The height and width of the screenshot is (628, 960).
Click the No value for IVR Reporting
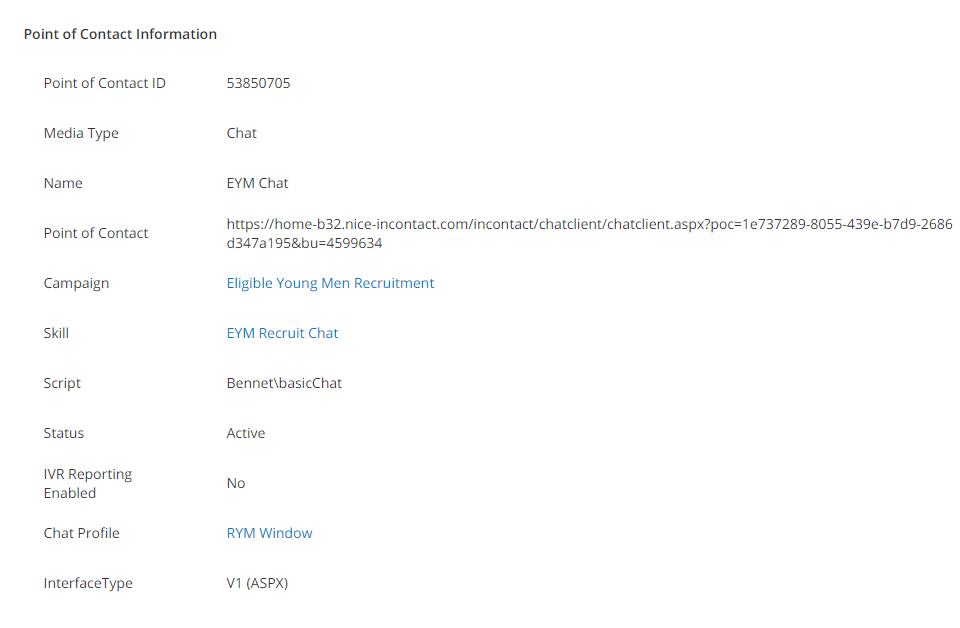click(236, 484)
